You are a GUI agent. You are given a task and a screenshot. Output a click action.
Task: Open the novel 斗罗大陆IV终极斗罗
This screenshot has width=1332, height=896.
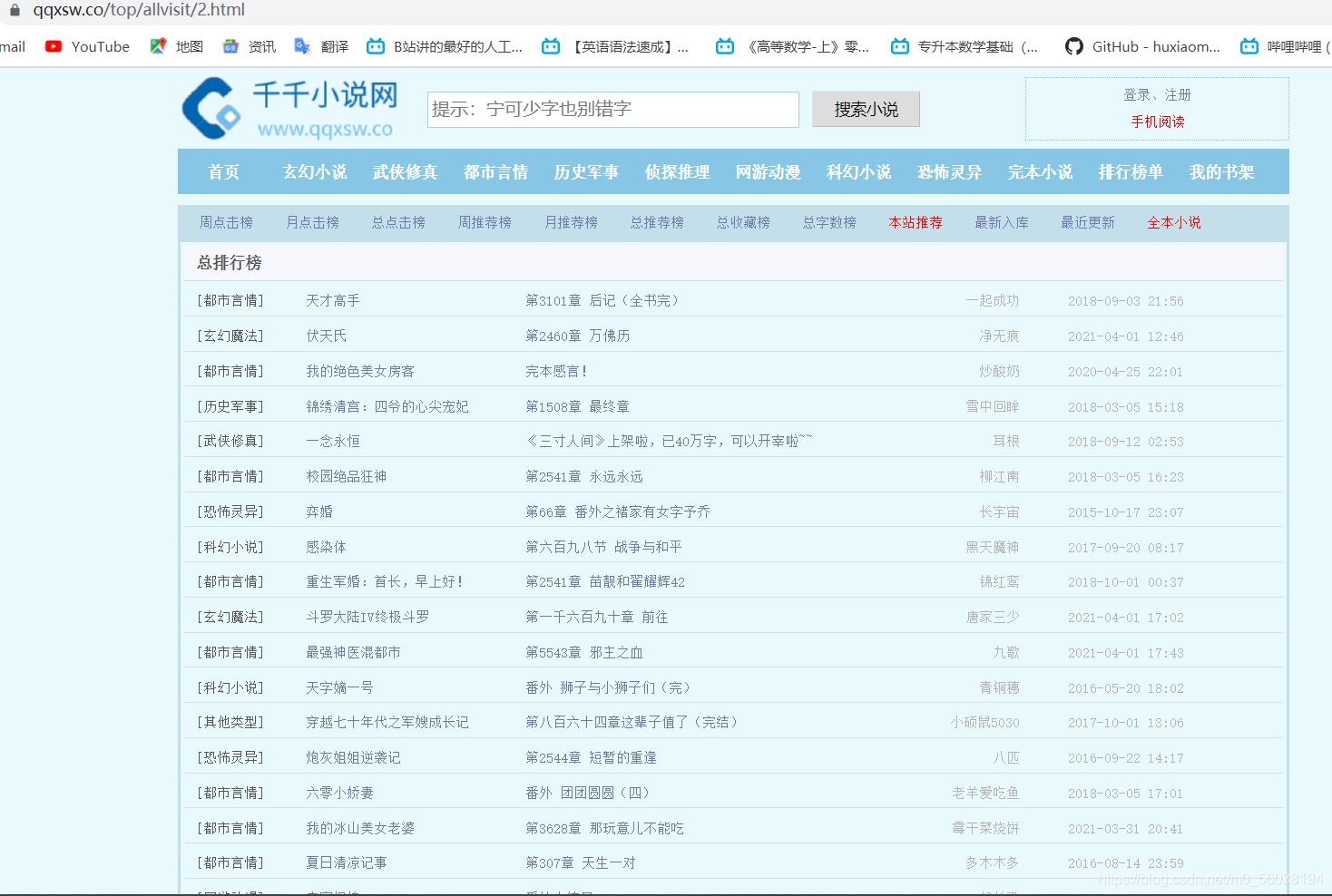[x=367, y=617]
